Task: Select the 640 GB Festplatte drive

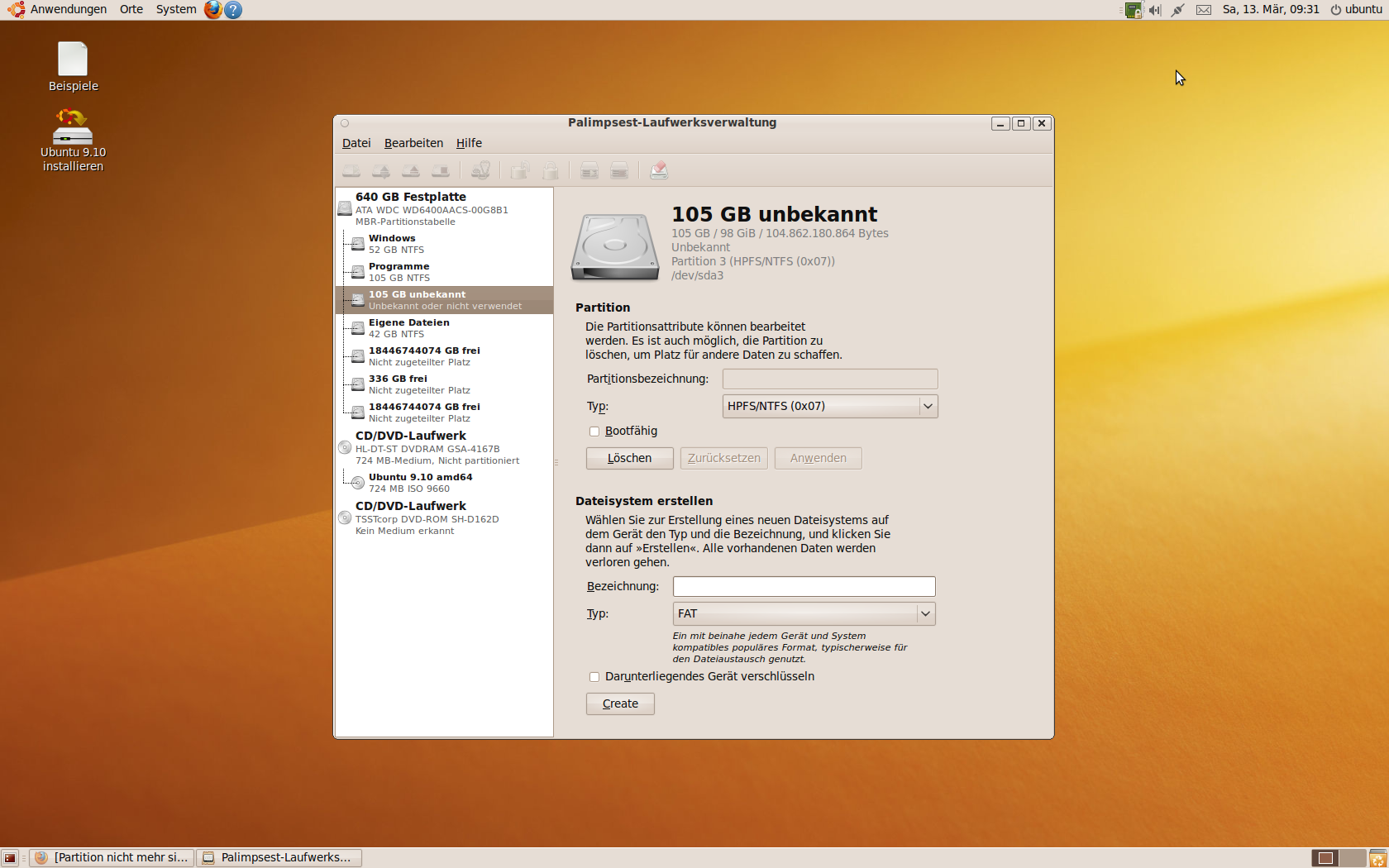Action: 444,209
